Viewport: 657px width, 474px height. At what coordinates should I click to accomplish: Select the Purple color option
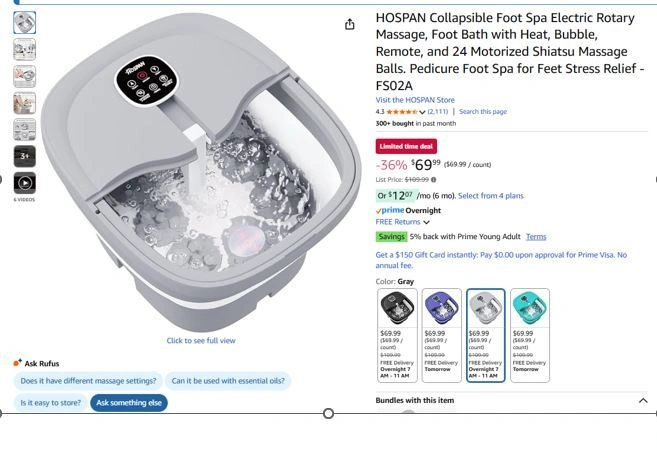(442, 335)
